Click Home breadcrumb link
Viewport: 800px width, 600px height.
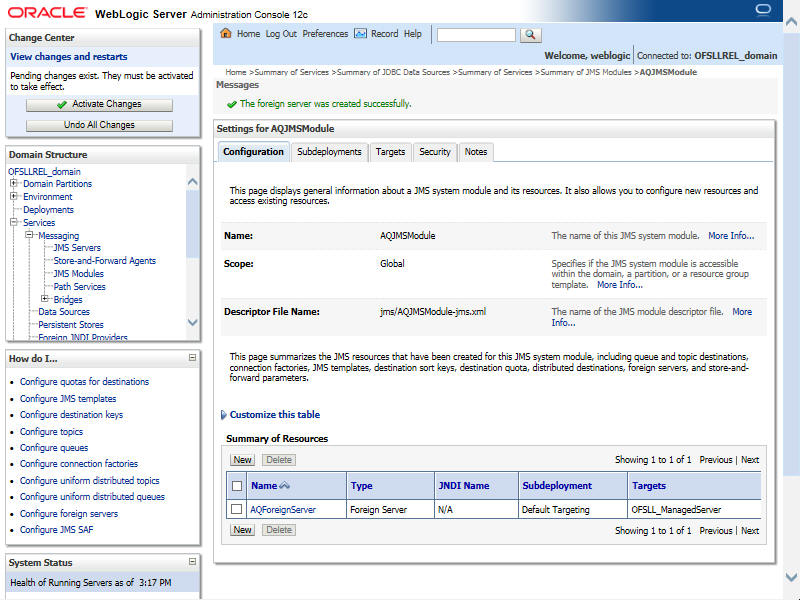pyautogui.click(x=236, y=72)
